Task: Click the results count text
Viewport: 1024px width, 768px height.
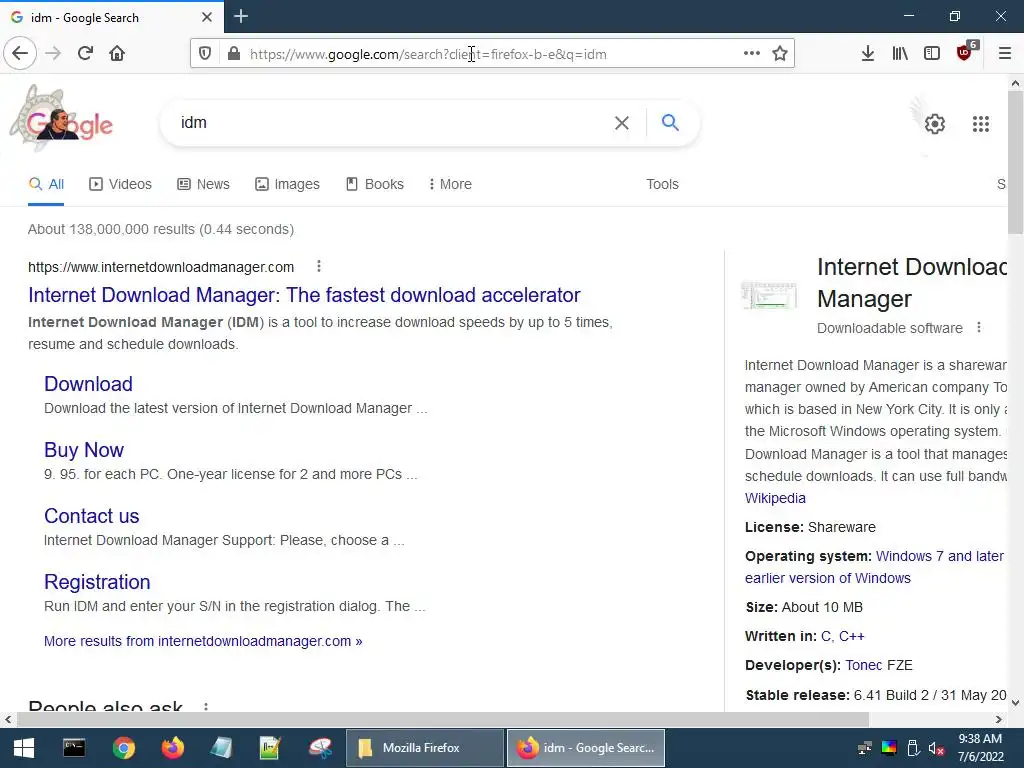Action: click(x=161, y=229)
